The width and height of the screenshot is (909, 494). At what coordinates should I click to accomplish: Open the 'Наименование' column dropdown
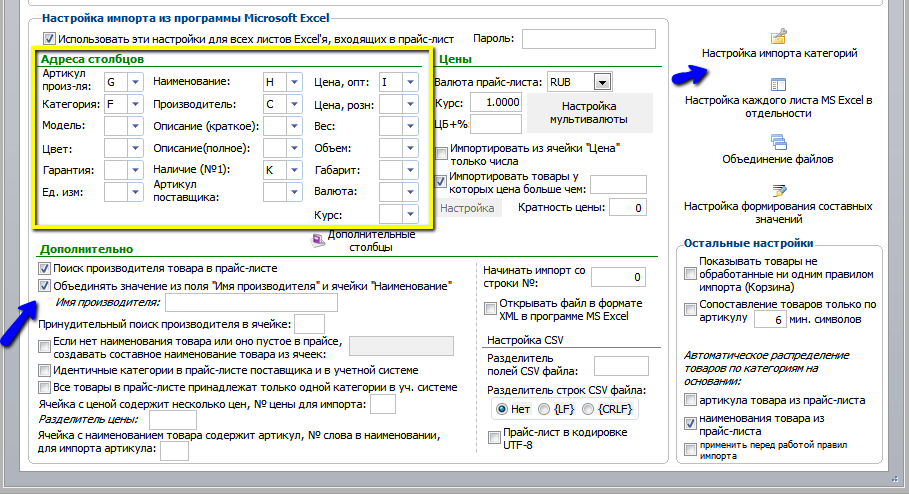[x=294, y=82]
